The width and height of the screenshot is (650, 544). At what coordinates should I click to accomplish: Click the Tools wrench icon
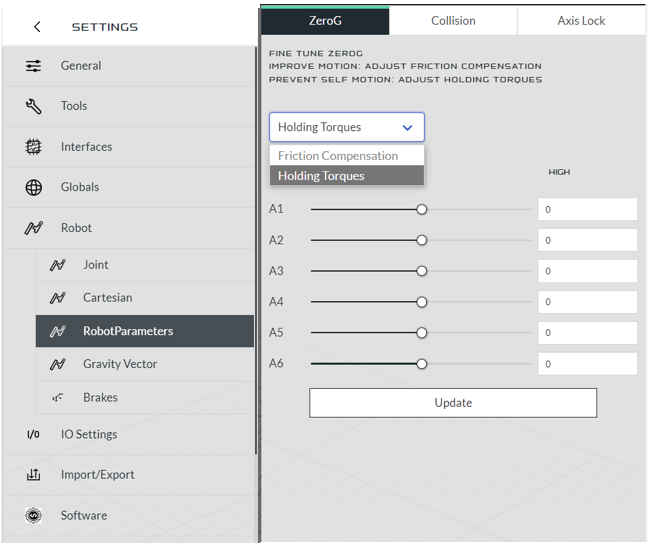(34, 106)
